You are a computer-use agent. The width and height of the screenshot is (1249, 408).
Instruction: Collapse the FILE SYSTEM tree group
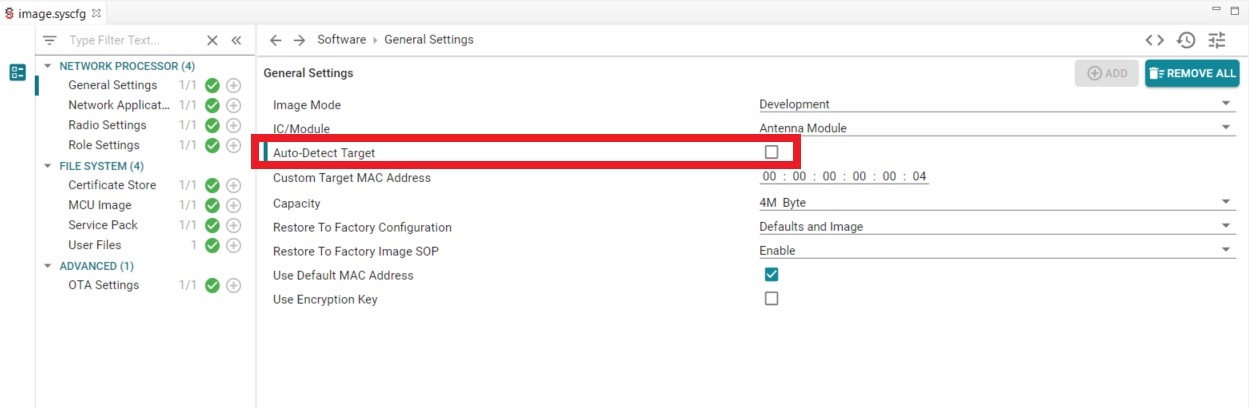click(47, 166)
